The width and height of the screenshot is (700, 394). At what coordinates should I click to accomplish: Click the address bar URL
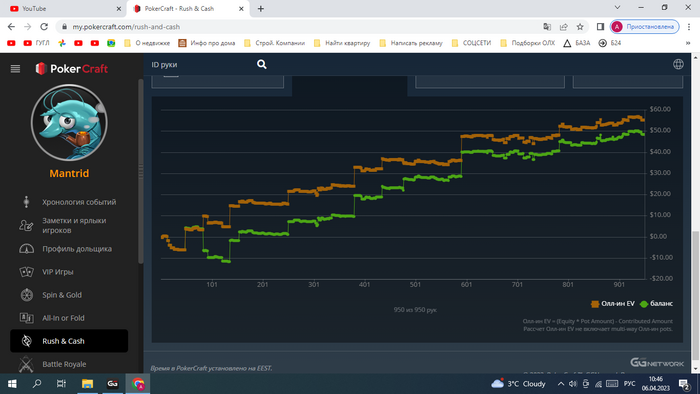pos(126,27)
